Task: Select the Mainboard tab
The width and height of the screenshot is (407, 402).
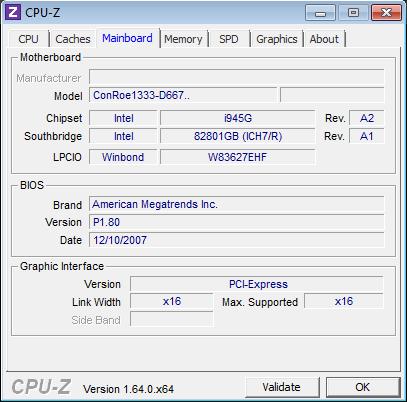Action: coord(127,38)
